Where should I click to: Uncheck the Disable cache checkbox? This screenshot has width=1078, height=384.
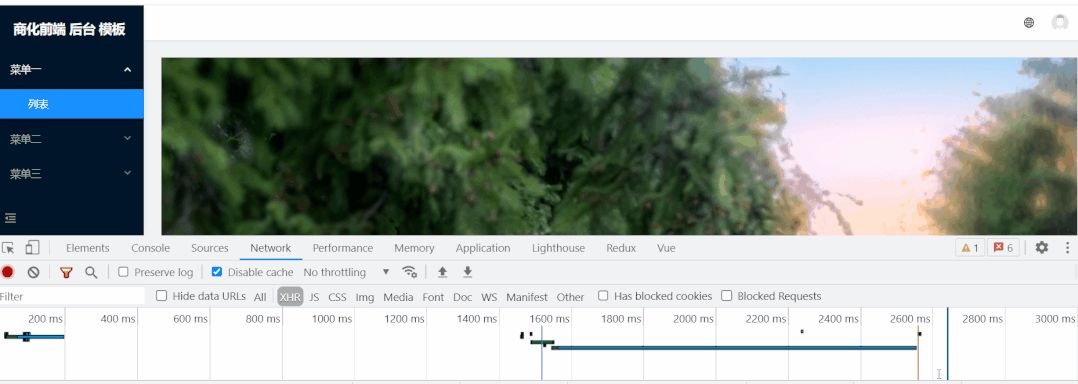217,272
